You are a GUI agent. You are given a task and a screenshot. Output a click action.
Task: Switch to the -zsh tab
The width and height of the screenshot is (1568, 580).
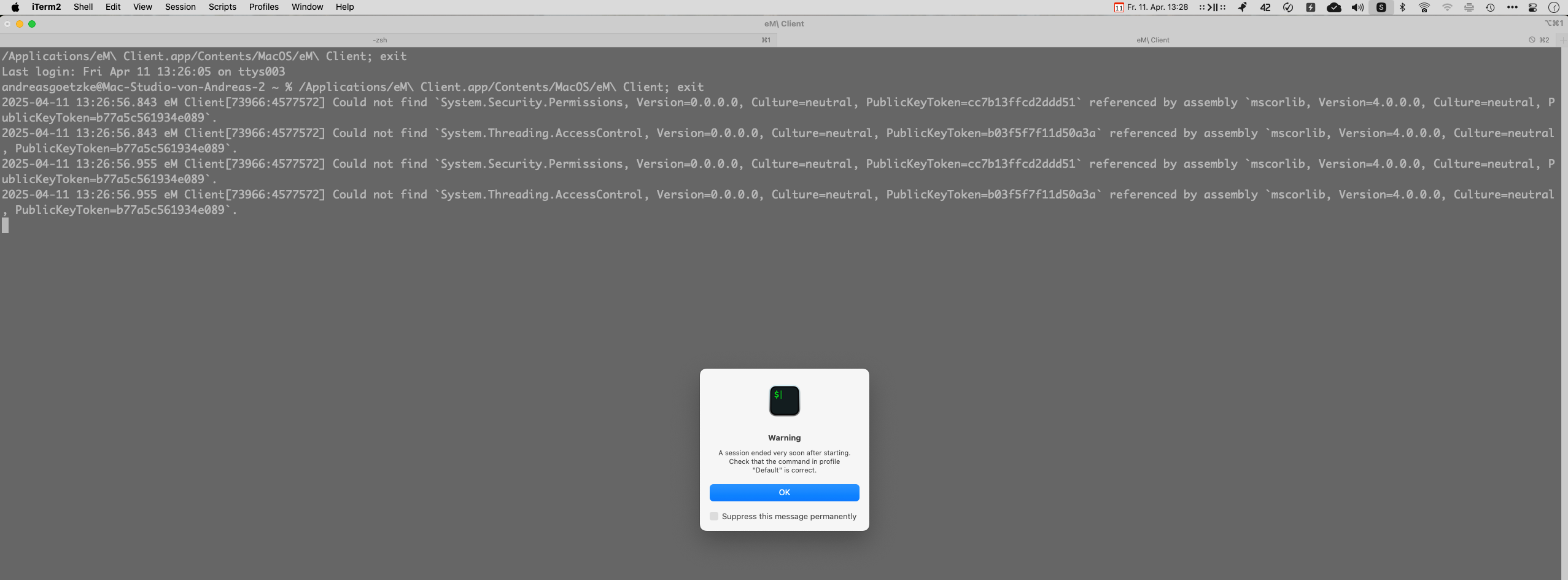(x=388, y=40)
